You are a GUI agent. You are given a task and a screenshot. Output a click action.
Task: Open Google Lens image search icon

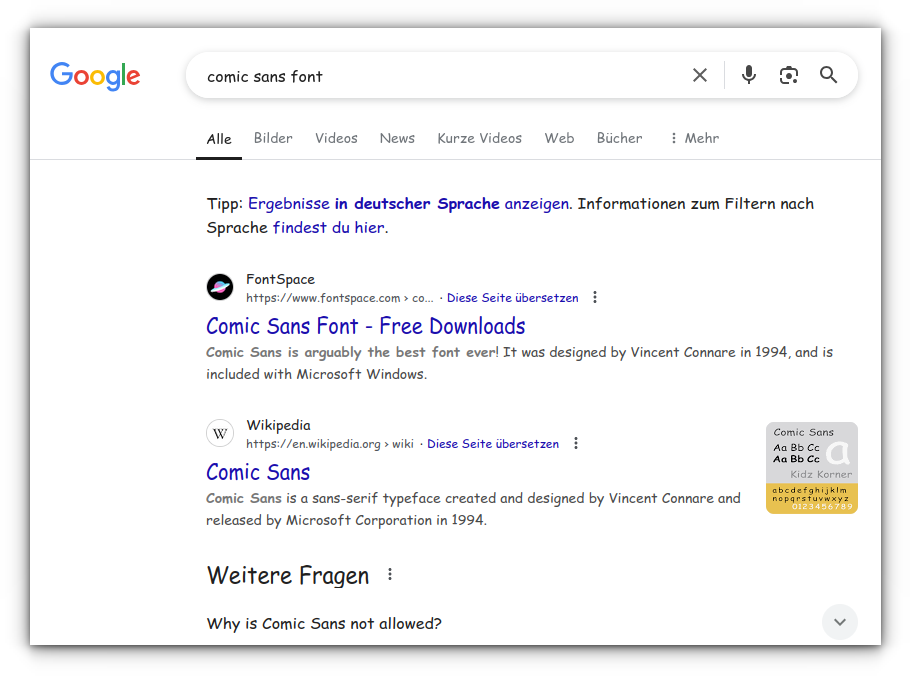pyautogui.click(x=788, y=75)
